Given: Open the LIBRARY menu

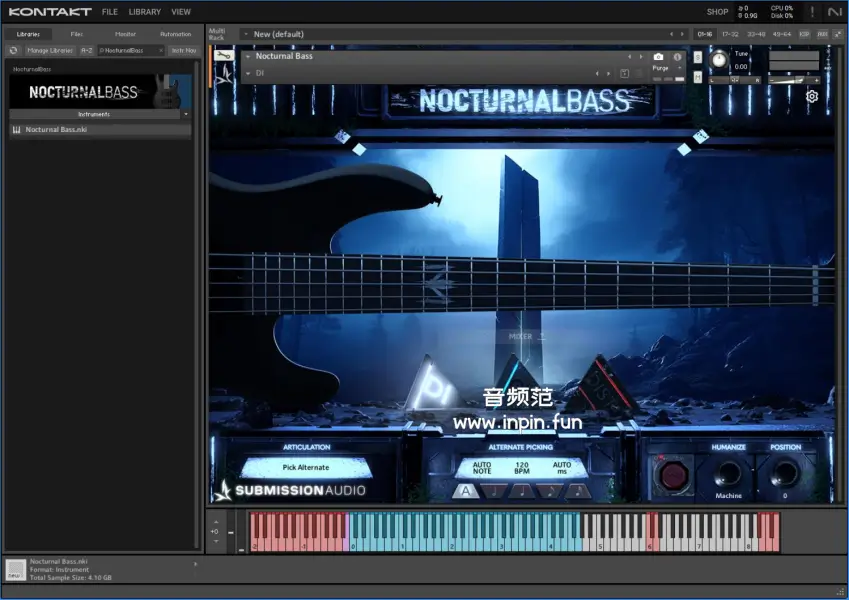Looking at the screenshot, I should pos(145,11).
